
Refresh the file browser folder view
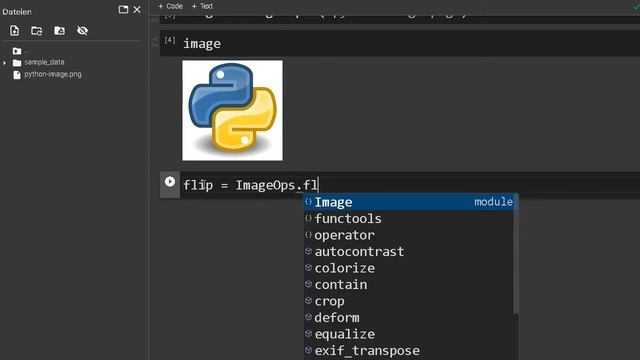[x=37, y=31]
